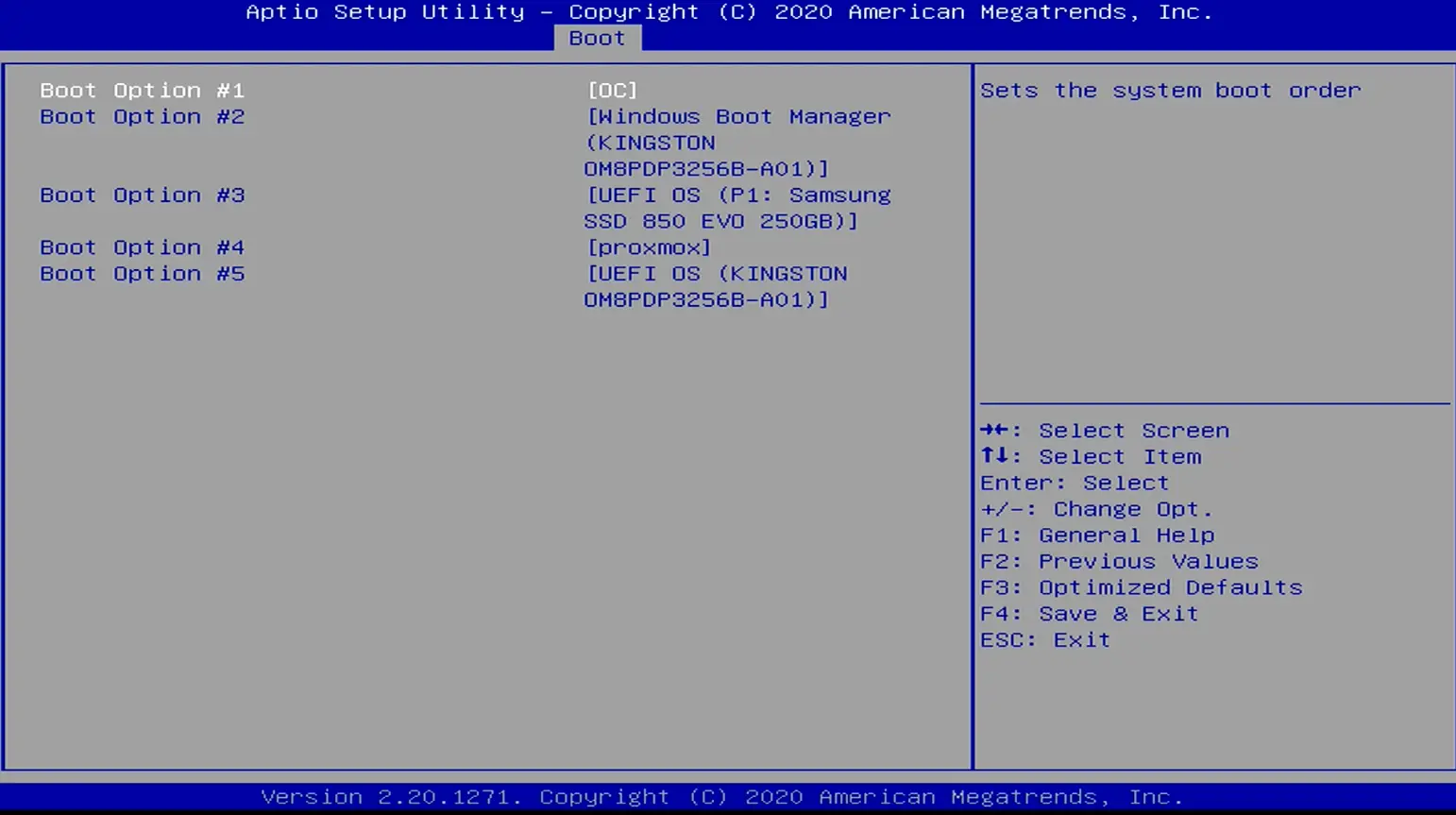The height and width of the screenshot is (815, 1456).
Task: Choose the Boot Option #4 label
Action: [x=142, y=247]
